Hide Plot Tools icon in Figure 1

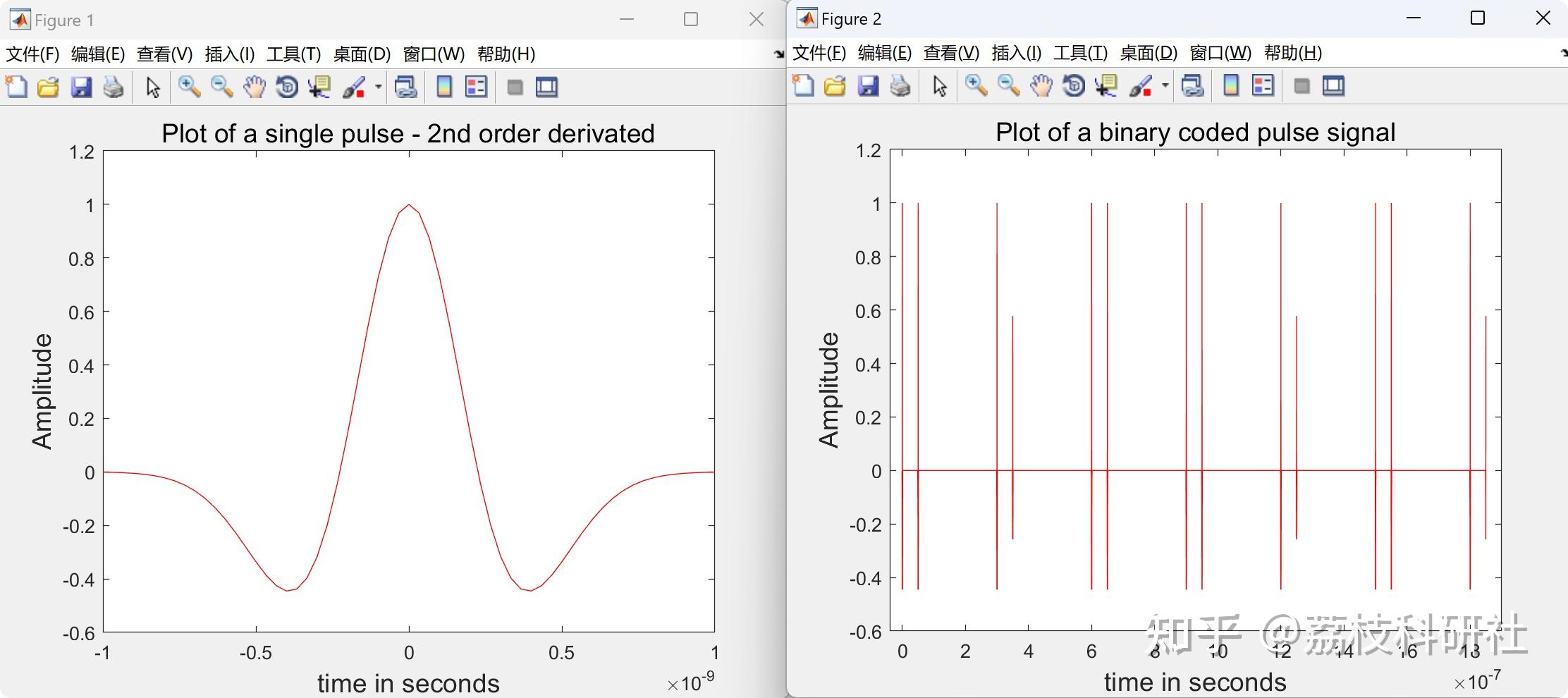coord(515,87)
